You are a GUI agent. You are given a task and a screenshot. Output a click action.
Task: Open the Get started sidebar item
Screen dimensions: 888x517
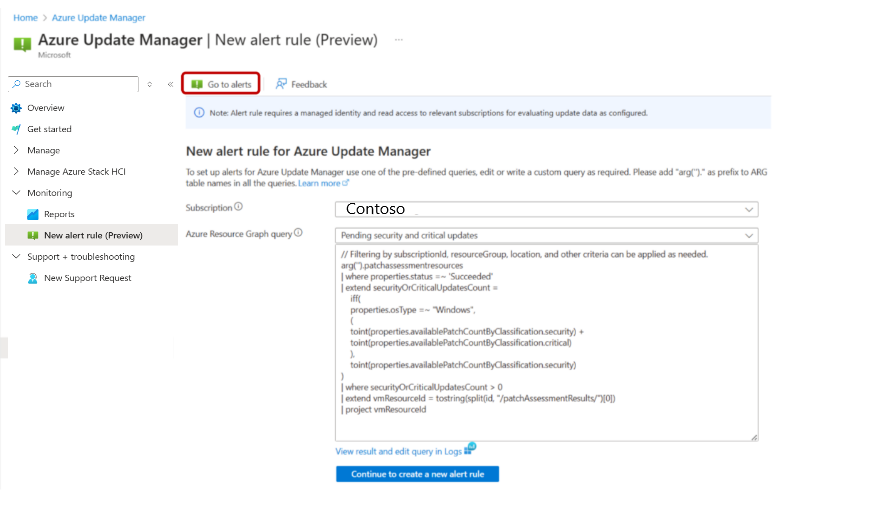(x=49, y=129)
